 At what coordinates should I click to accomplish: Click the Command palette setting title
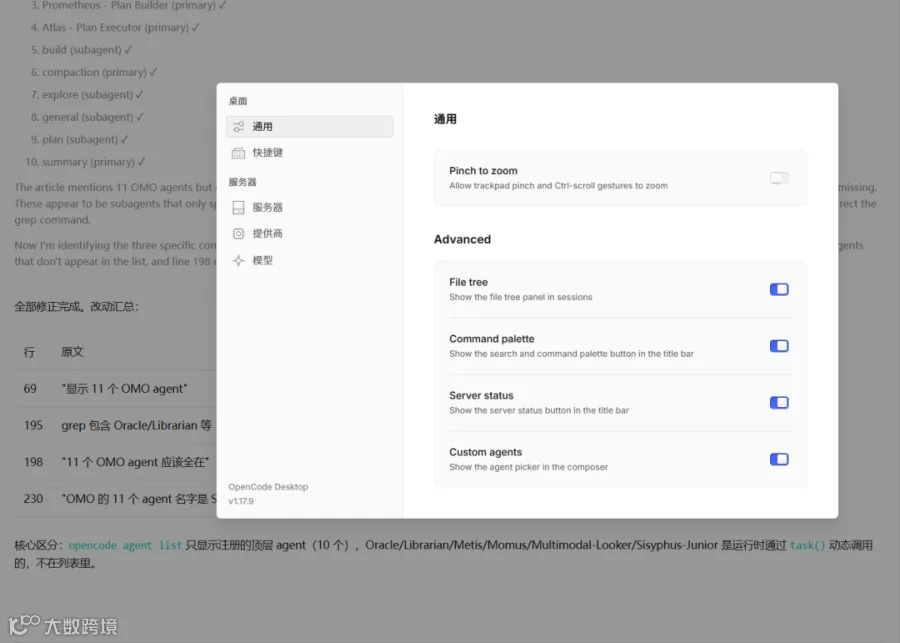[x=491, y=339]
